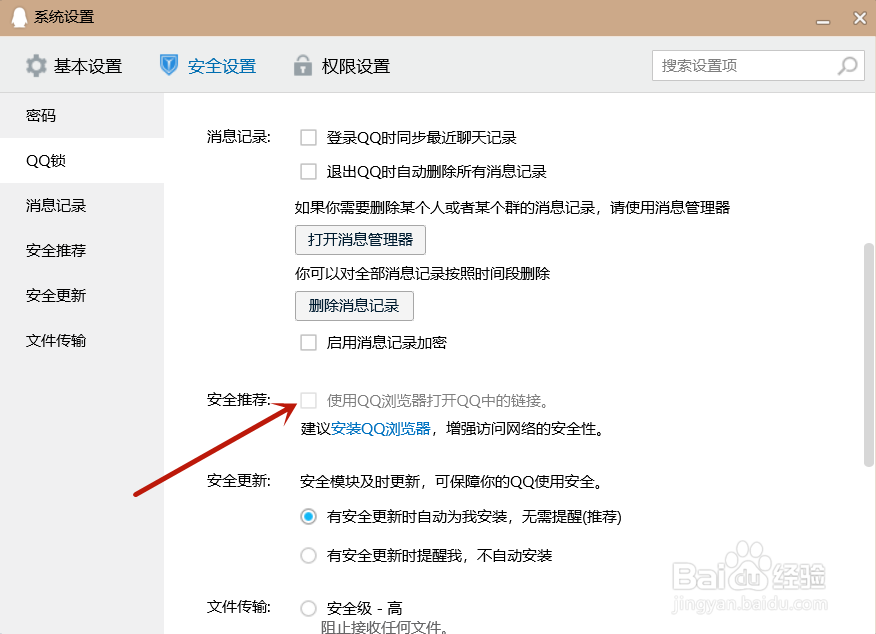Select 安全更新 in the sidebar
Viewport: 876px width, 634px height.
pyautogui.click(x=82, y=295)
